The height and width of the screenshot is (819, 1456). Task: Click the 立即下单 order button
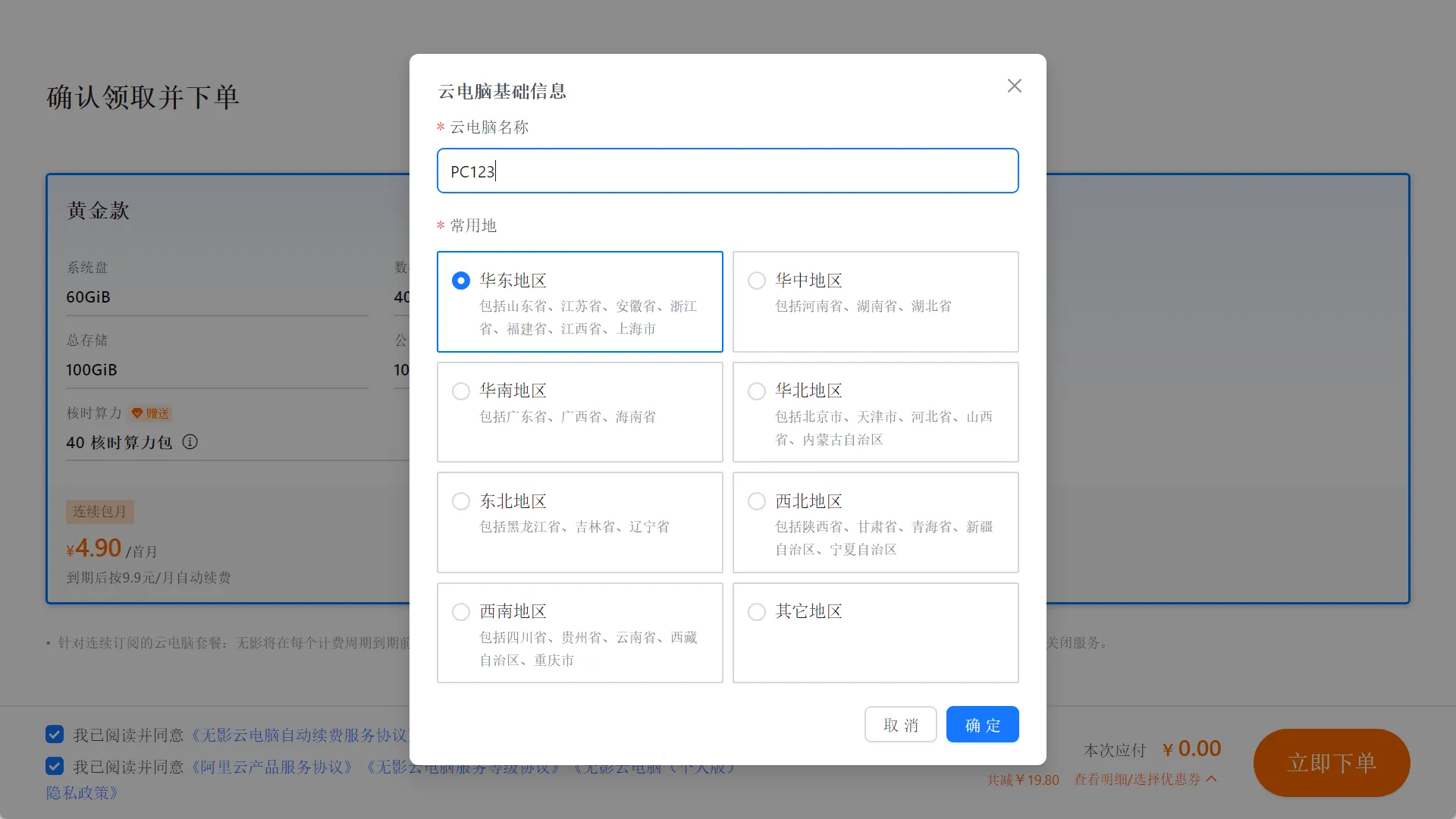(x=1331, y=763)
